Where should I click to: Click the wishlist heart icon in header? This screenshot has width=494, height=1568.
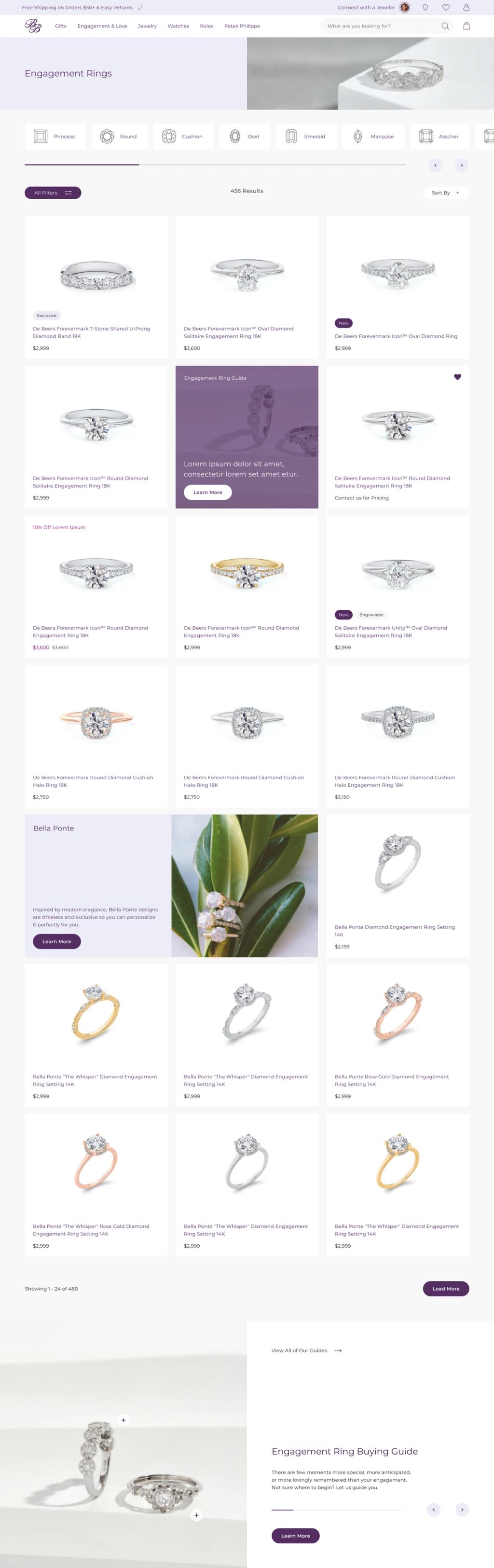tap(446, 7)
